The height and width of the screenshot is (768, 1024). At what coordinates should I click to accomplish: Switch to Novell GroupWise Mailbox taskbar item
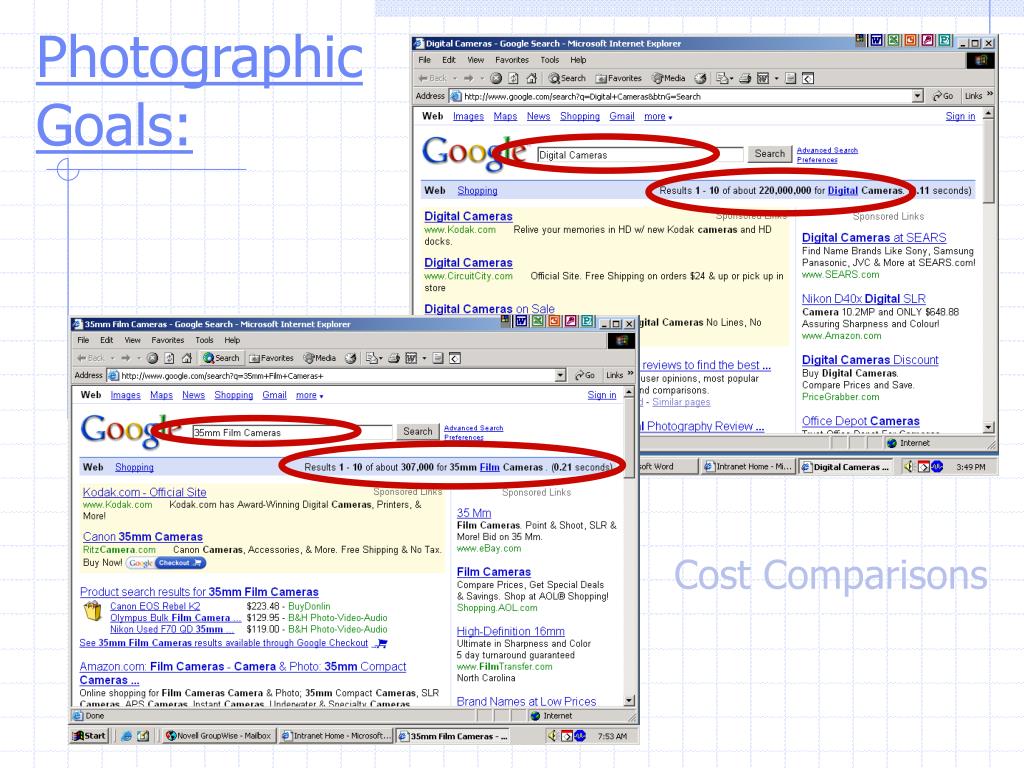[217, 735]
